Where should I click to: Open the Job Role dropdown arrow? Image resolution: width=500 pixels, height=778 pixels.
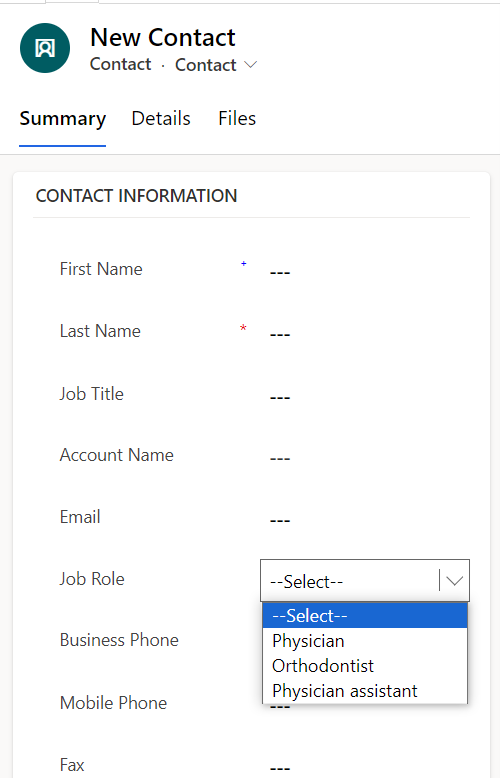click(454, 581)
